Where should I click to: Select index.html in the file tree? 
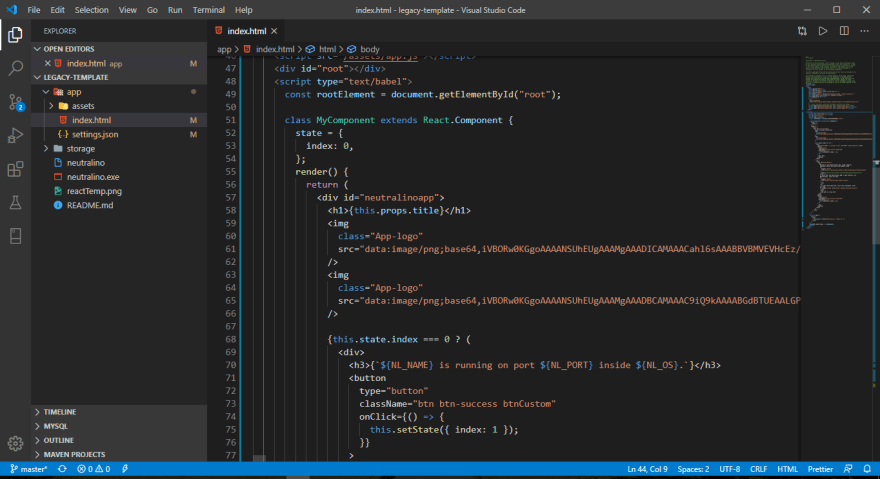(x=119, y=120)
